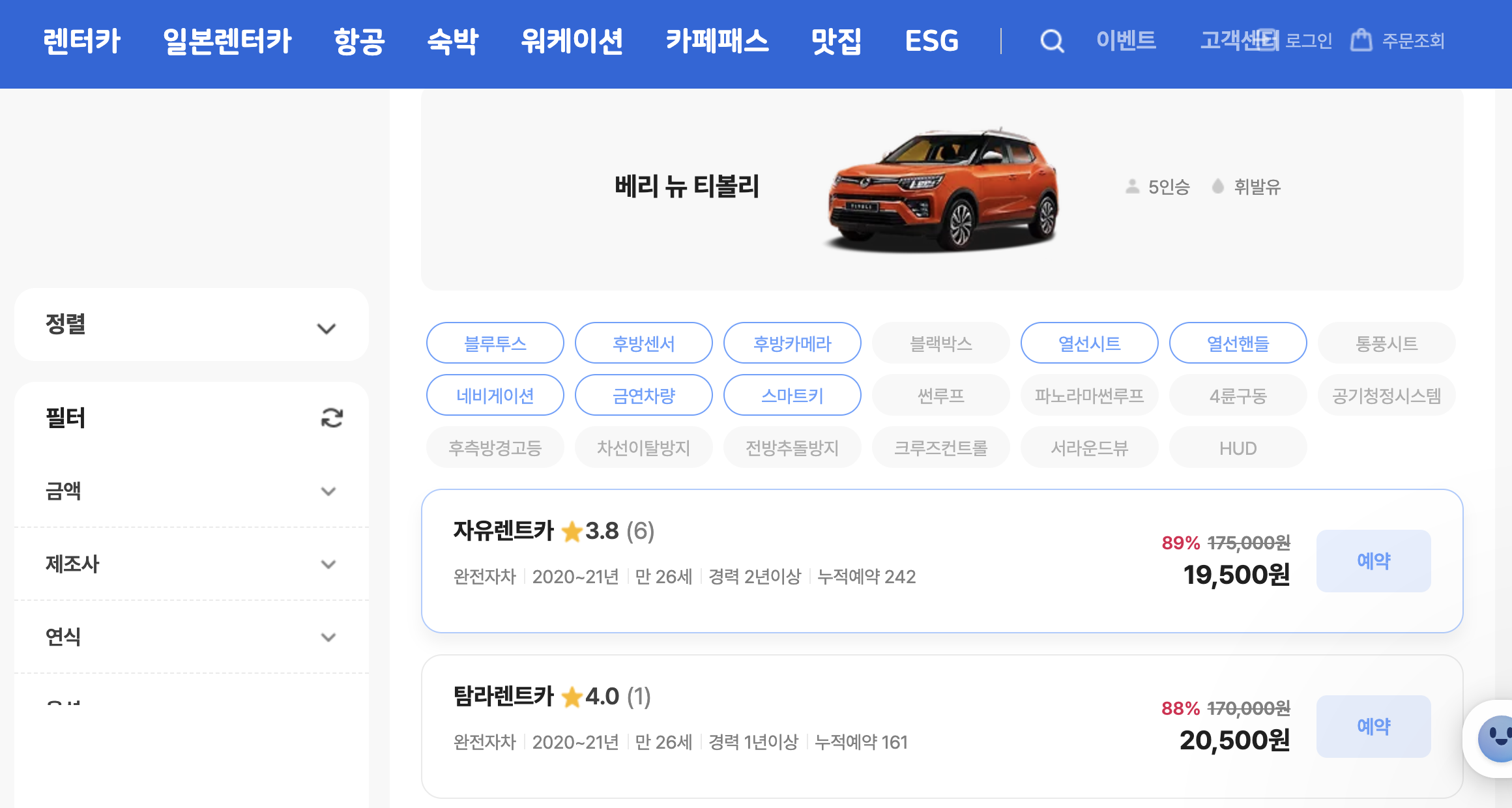Toggle off the 열선시트 filter
This screenshot has height=808, width=1512.
1088,343
